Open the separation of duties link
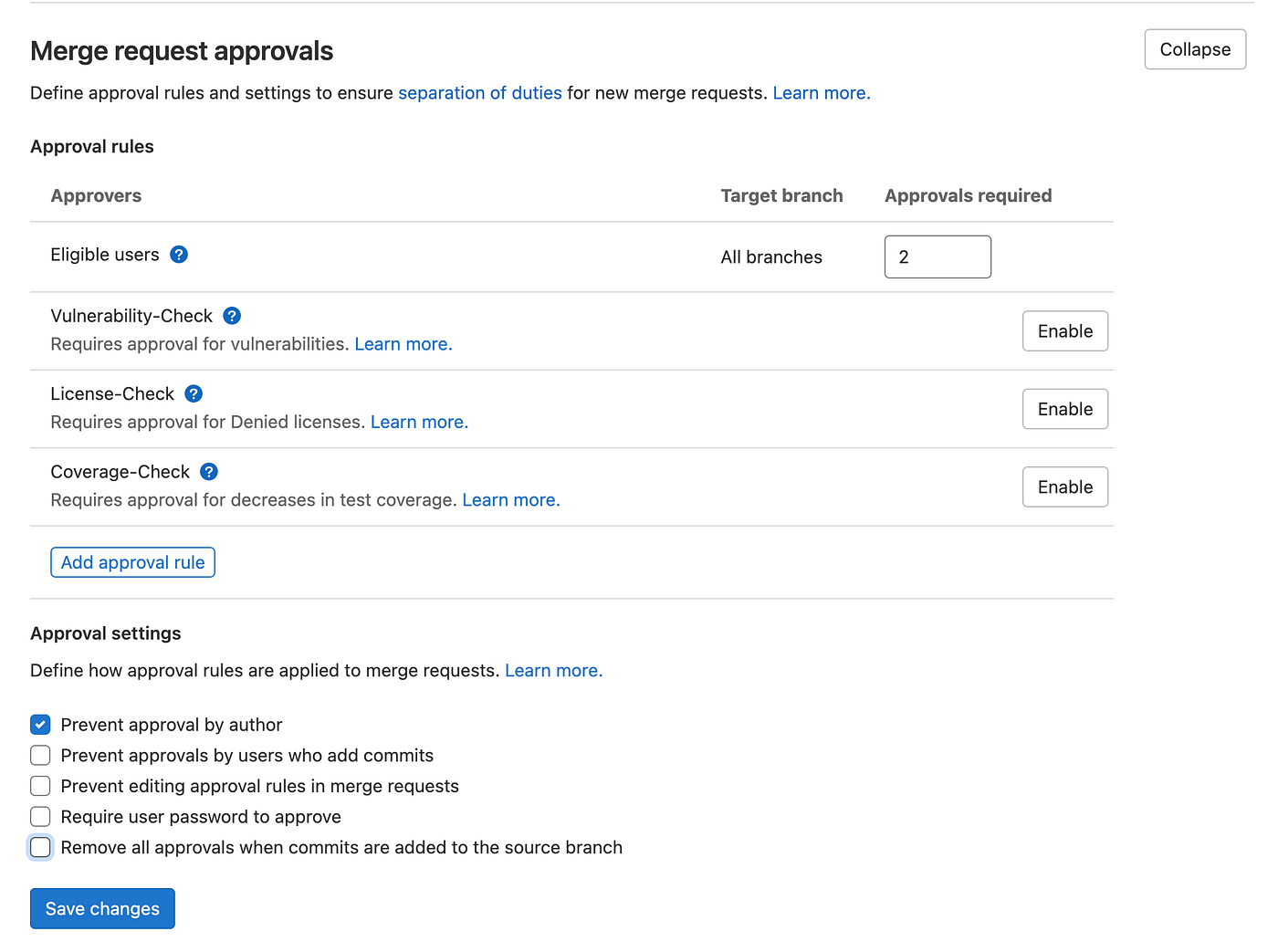This screenshot has width=1278, height=952. (x=479, y=92)
